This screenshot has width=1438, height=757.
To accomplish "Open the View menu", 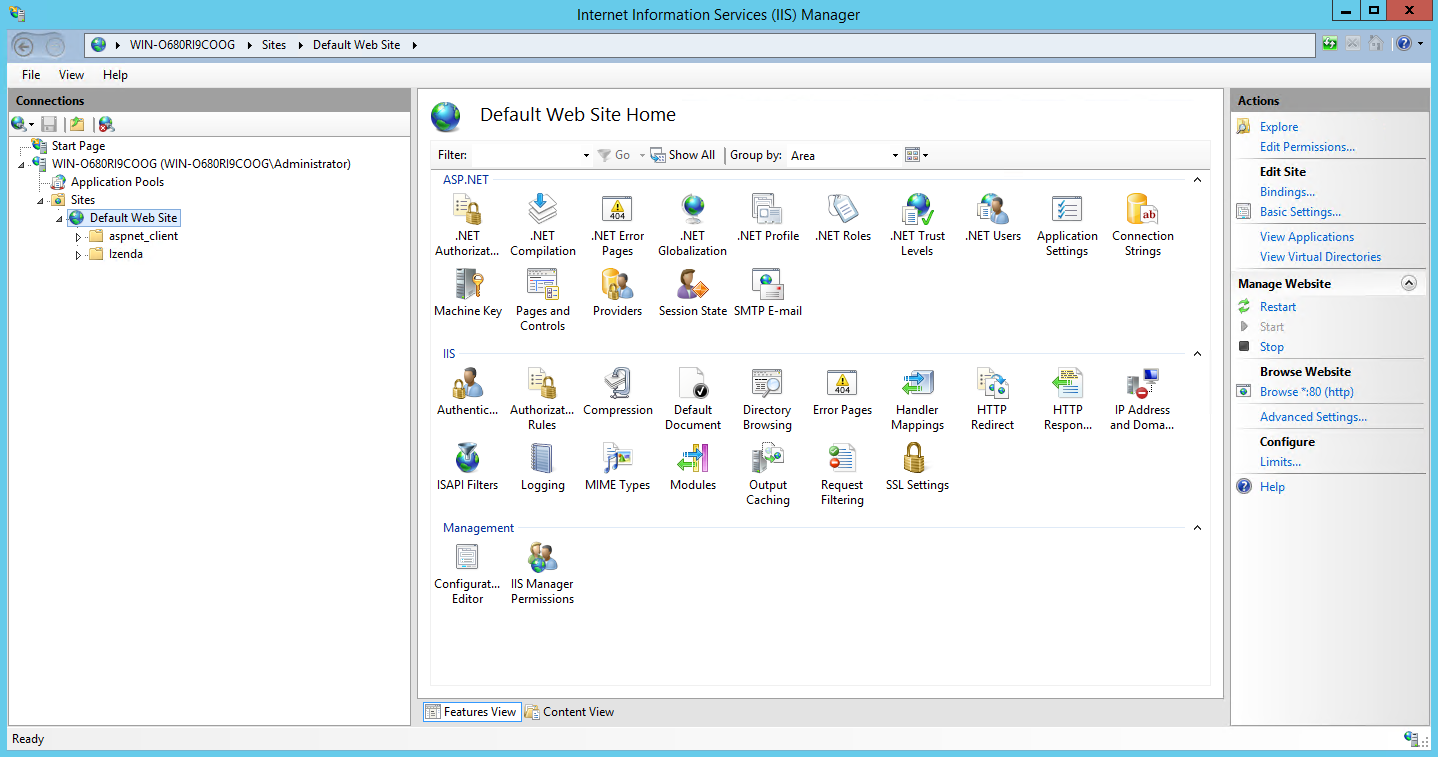I will click(x=71, y=75).
